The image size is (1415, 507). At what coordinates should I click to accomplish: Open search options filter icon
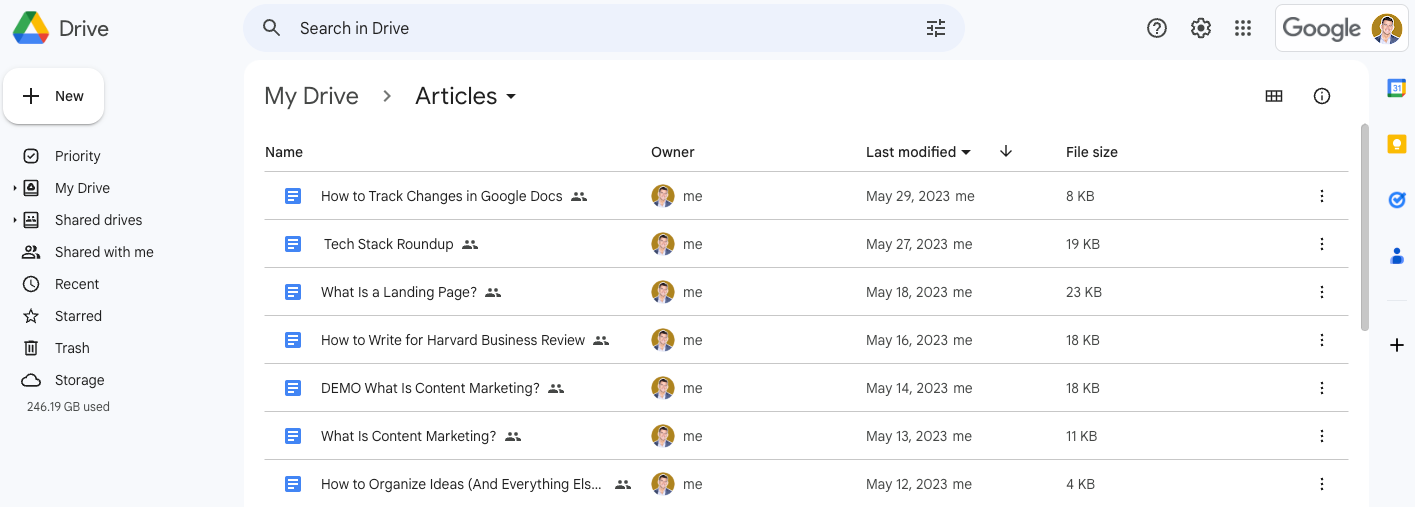click(935, 28)
